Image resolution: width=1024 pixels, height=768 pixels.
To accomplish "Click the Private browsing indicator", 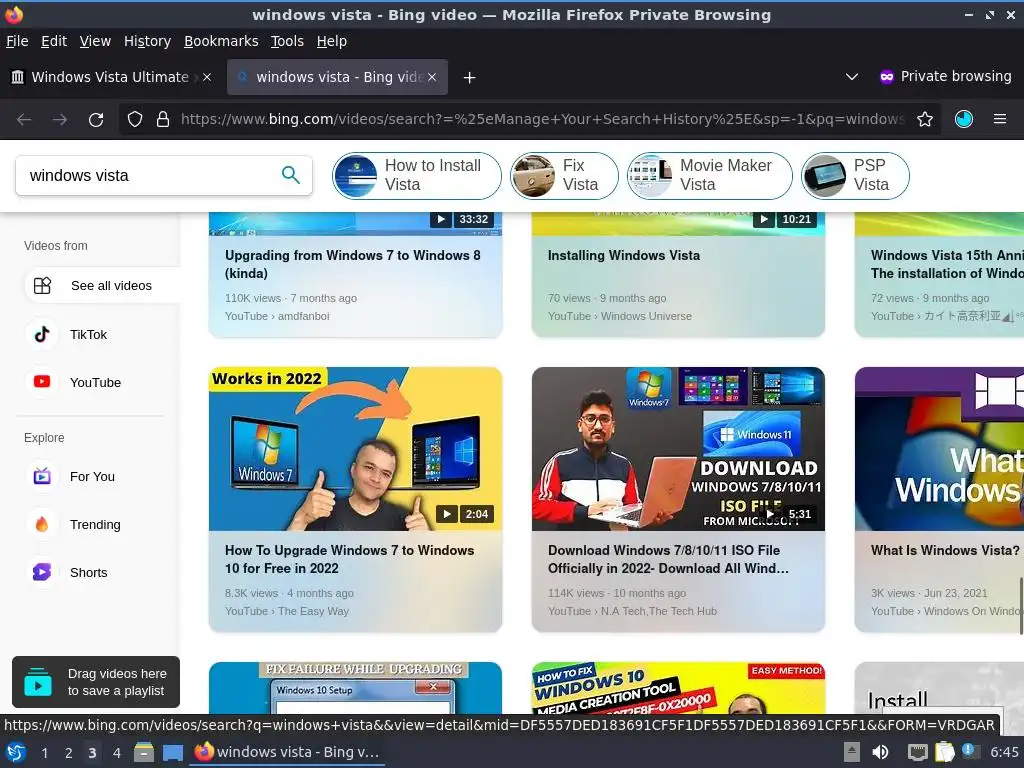I will click(x=945, y=76).
